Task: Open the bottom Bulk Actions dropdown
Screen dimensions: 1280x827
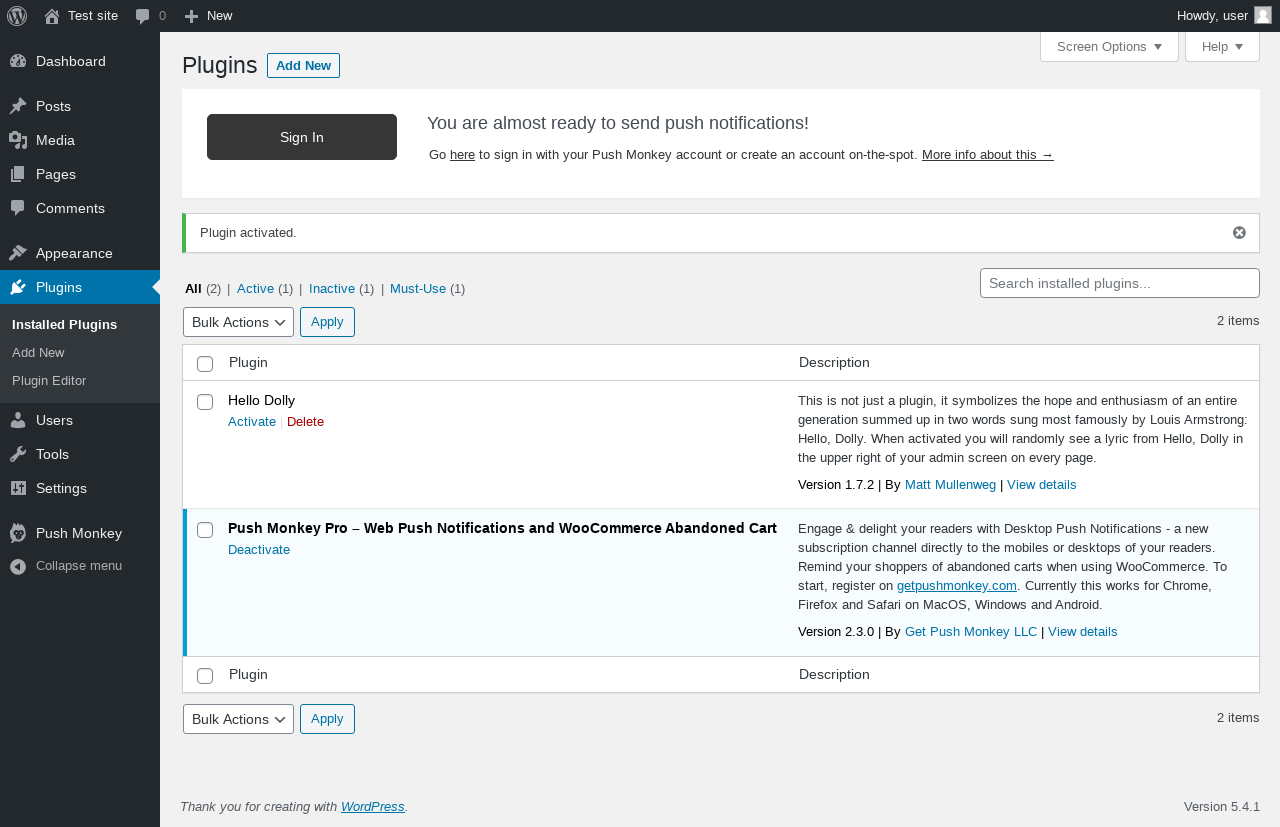Action: [x=238, y=719]
